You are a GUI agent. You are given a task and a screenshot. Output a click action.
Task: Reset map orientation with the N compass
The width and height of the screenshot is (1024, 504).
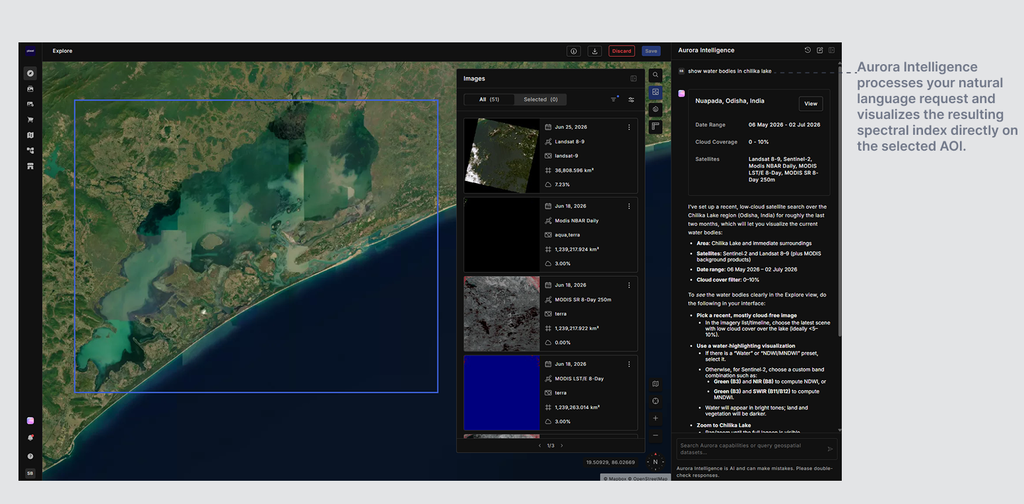click(655, 462)
